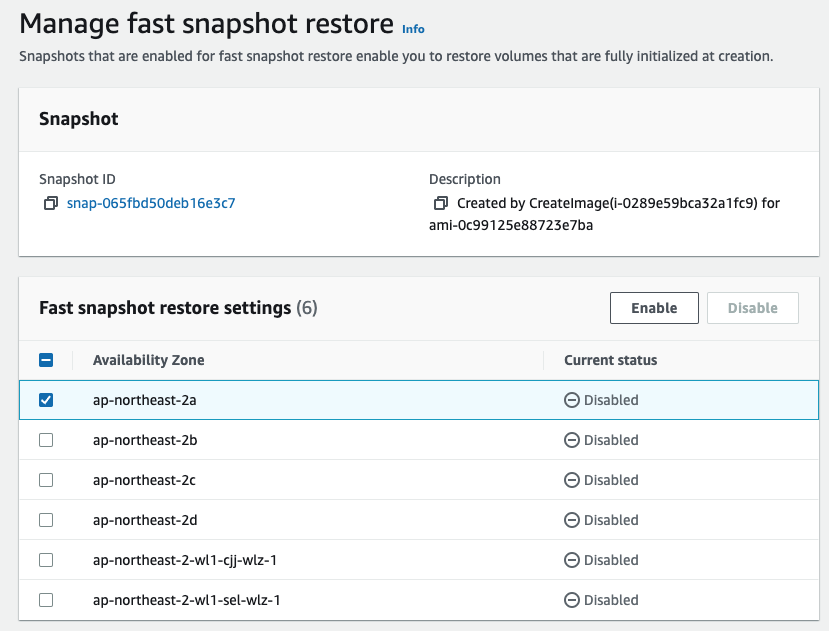Check the ap-northeast-2-wl1-cjj-wlz-1 checkbox

[46, 560]
